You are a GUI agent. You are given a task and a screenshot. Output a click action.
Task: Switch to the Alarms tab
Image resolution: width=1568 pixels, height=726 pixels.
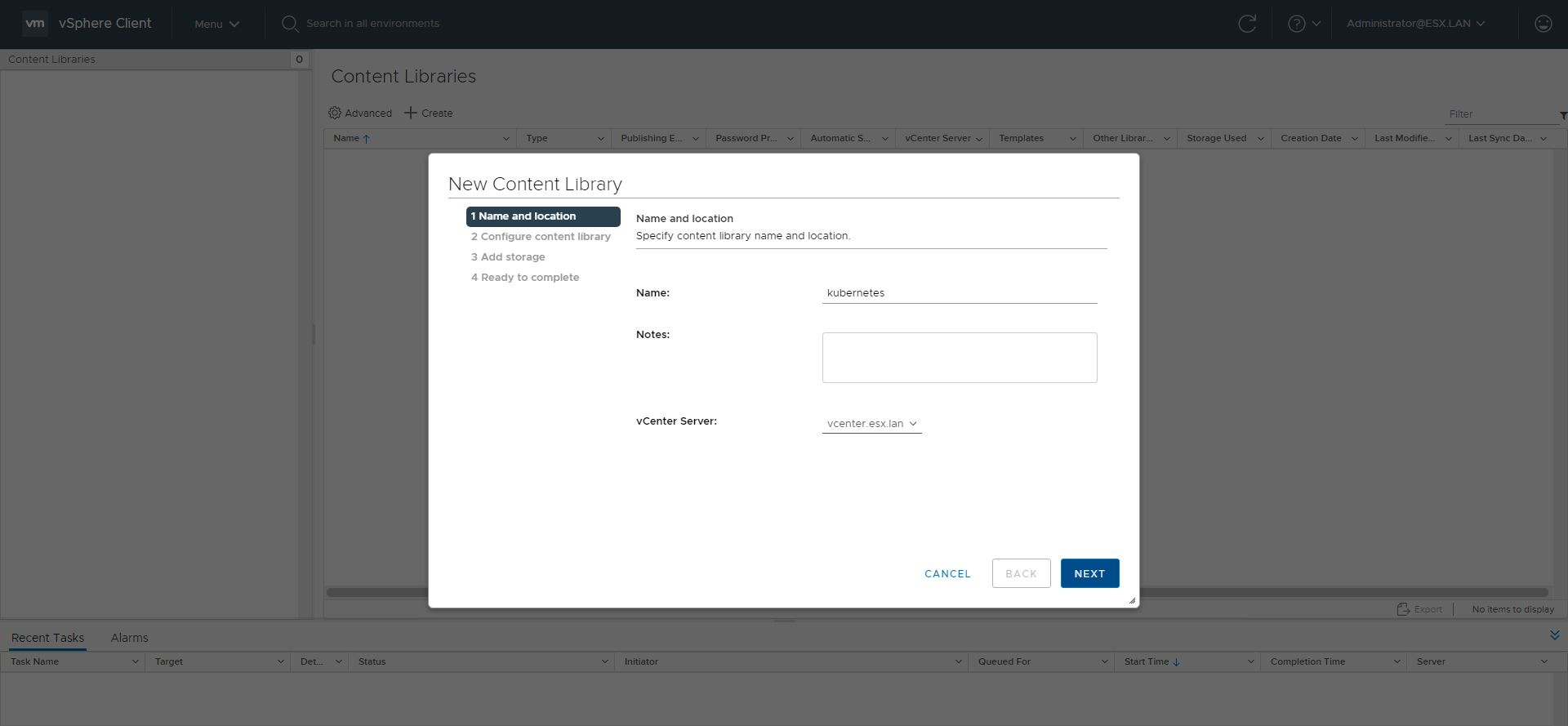click(129, 638)
